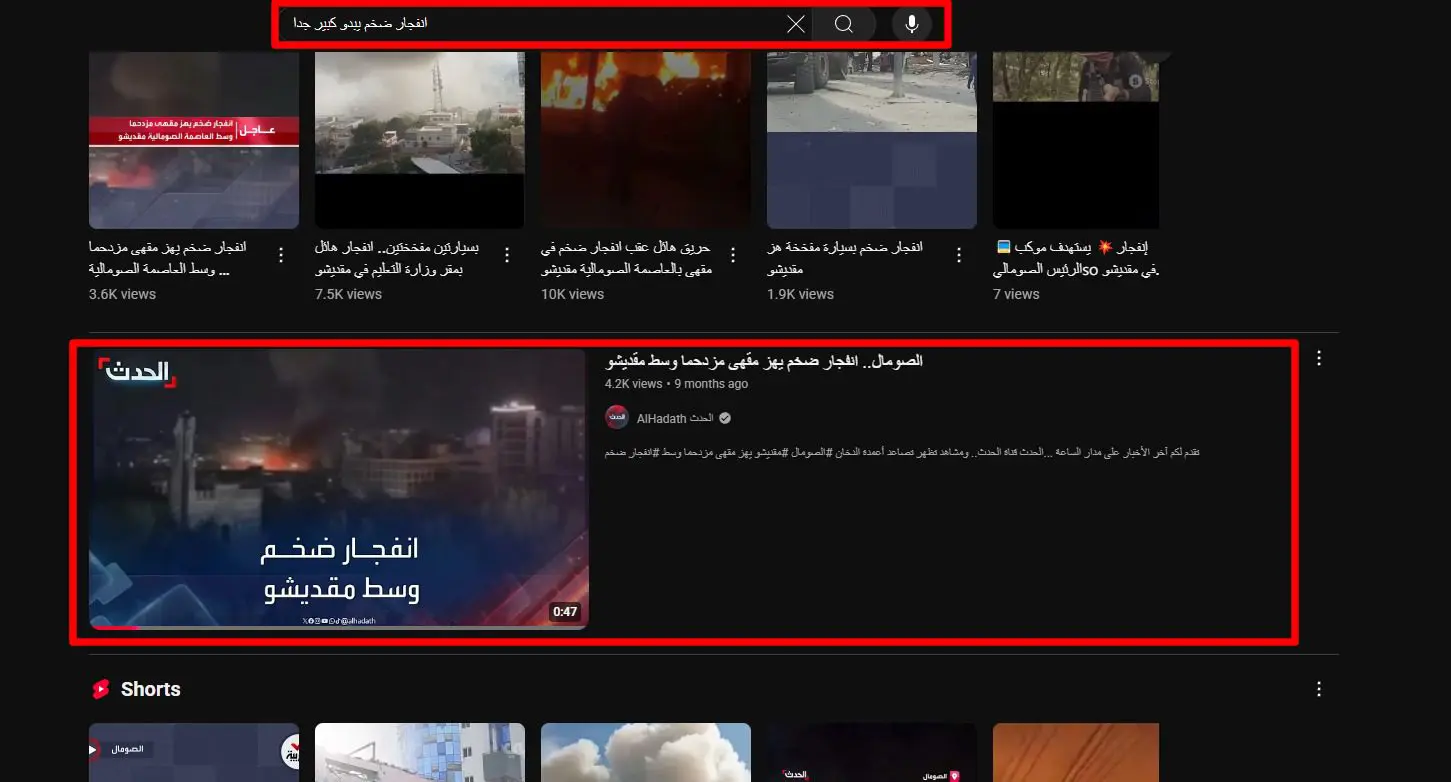The width and height of the screenshot is (1451, 782).
Task: Open the three-dot menu for the 10K views video
Action: coord(733,255)
